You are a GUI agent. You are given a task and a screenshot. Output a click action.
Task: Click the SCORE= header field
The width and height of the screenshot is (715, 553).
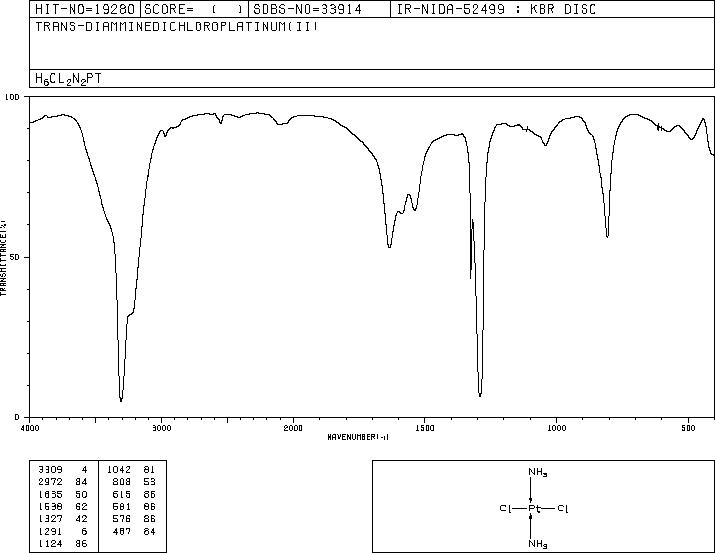coord(195,9)
